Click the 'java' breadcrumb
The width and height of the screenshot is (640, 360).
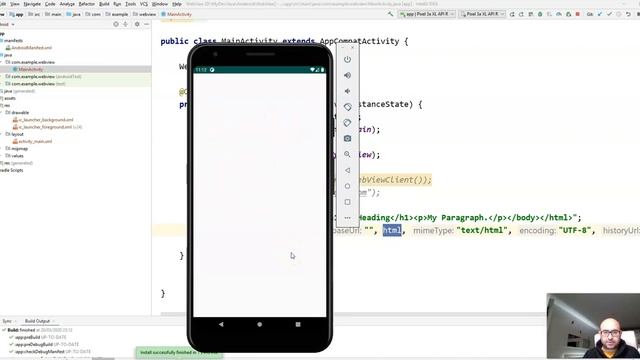74,14
